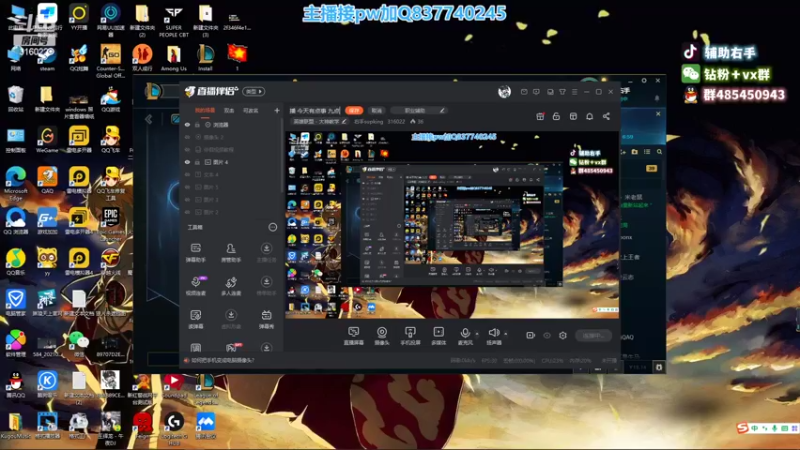800x450 pixels.
Task: Switch to the 我的场景 tab
Action: (x=205, y=110)
